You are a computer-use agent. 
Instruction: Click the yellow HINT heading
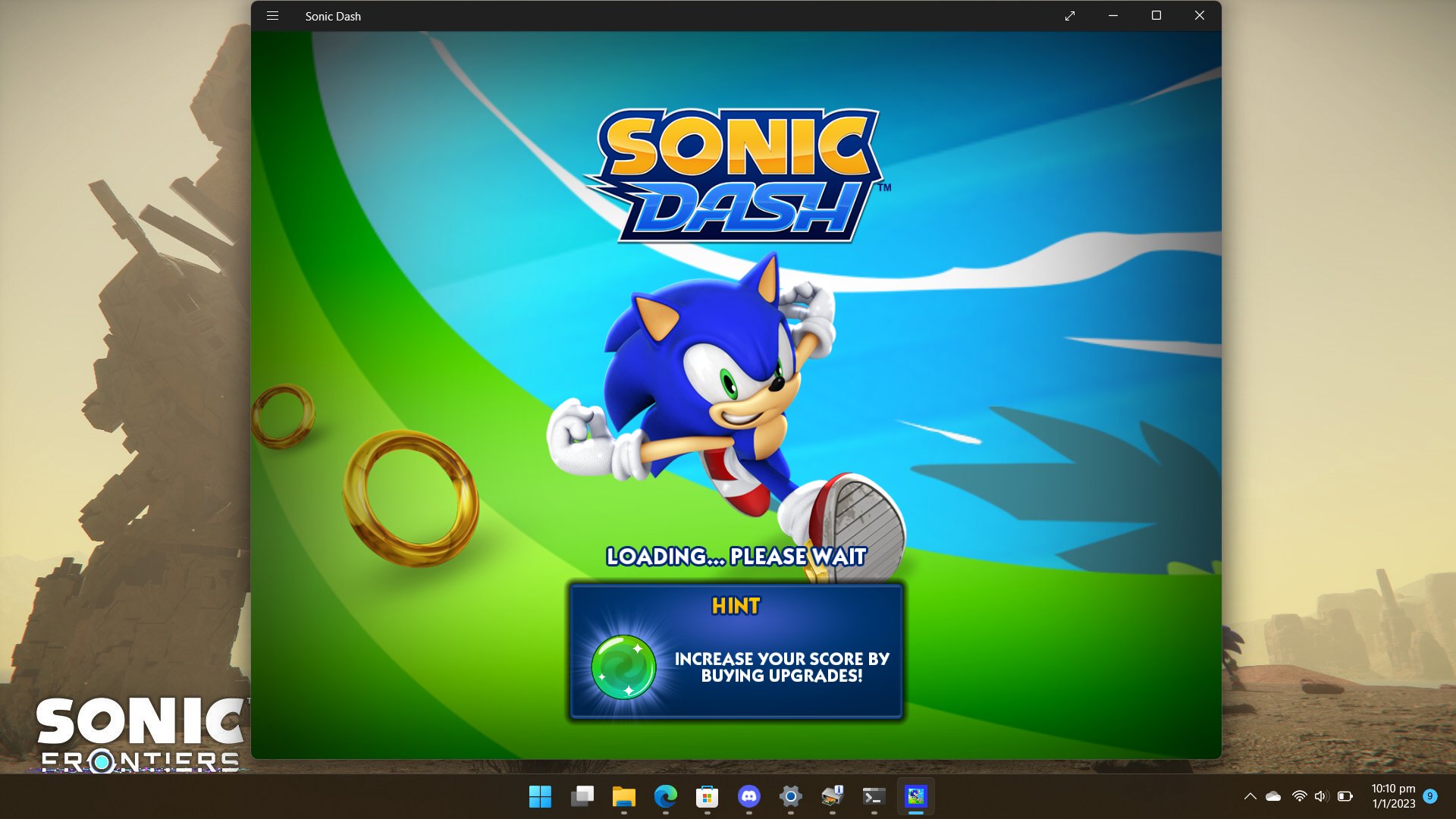(736, 606)
